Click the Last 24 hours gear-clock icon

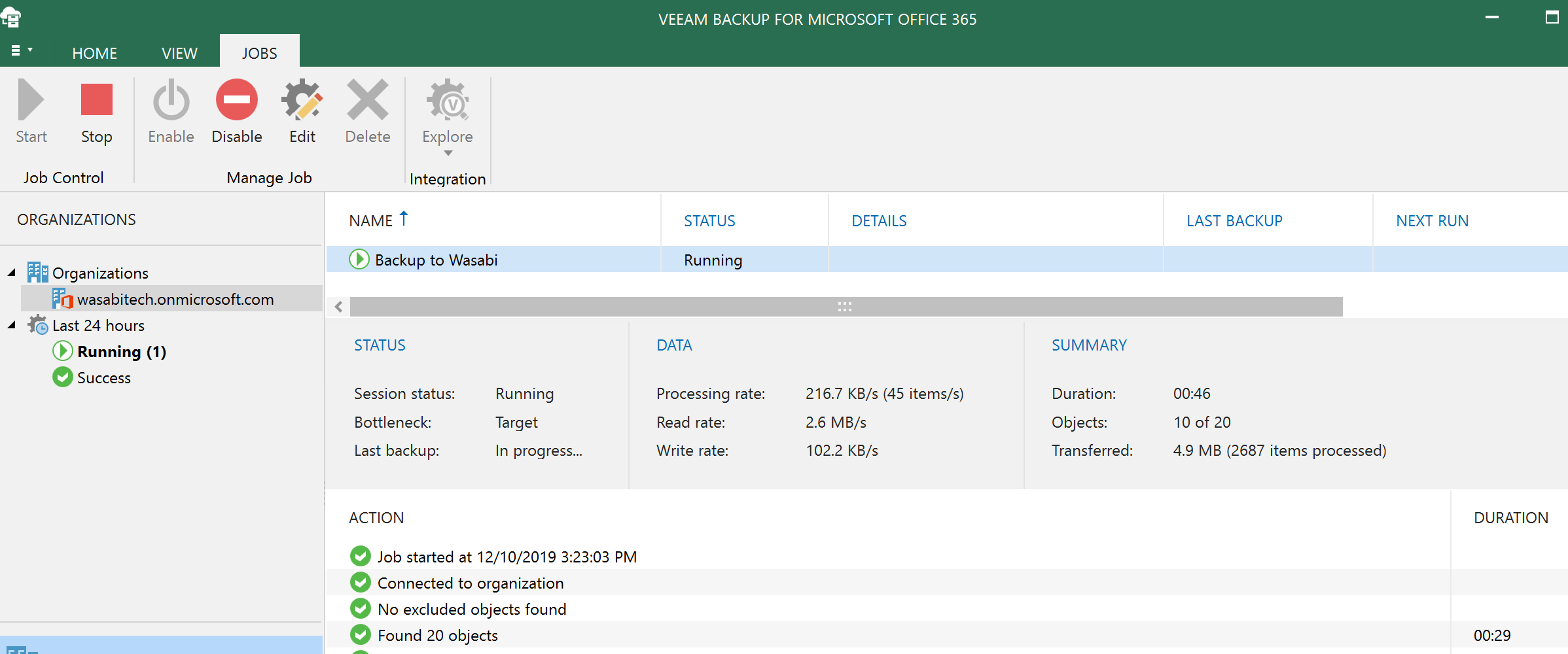click(38, 324)
